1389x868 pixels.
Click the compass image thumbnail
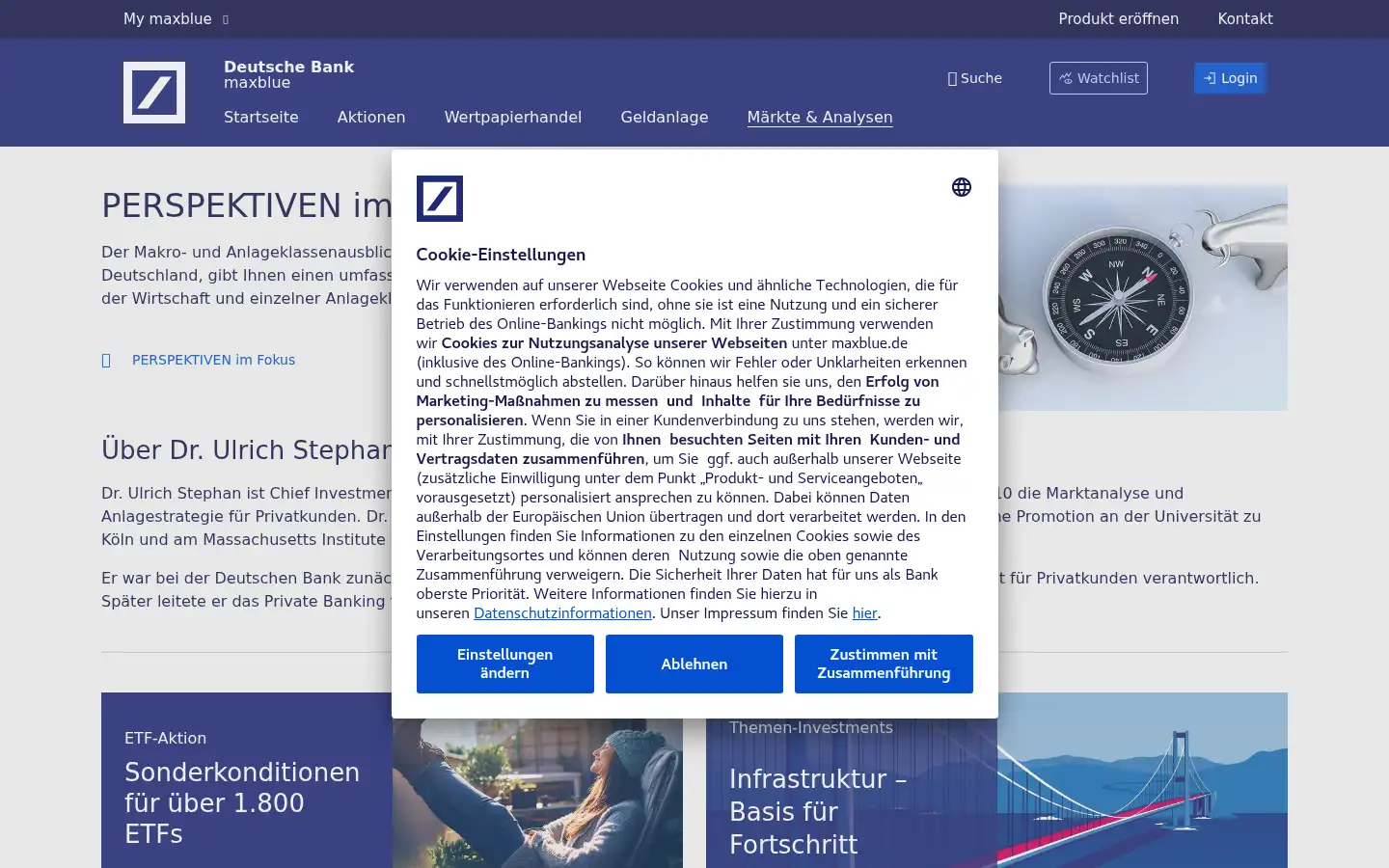tap(1142, 297)
